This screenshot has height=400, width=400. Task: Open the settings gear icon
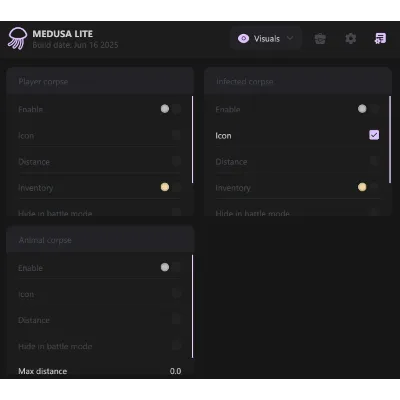(350, 39)
